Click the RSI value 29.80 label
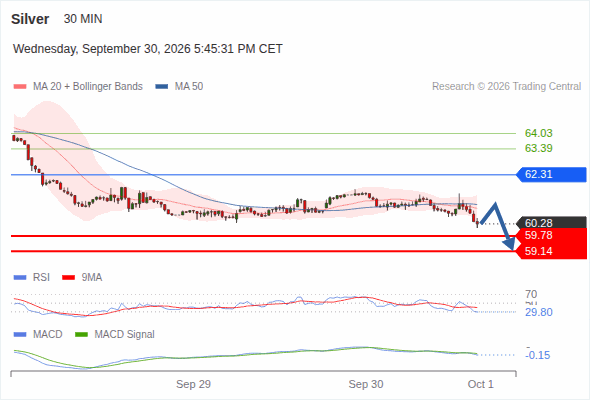The height and width of the screenshot is (400, 590). pos(539,312)
